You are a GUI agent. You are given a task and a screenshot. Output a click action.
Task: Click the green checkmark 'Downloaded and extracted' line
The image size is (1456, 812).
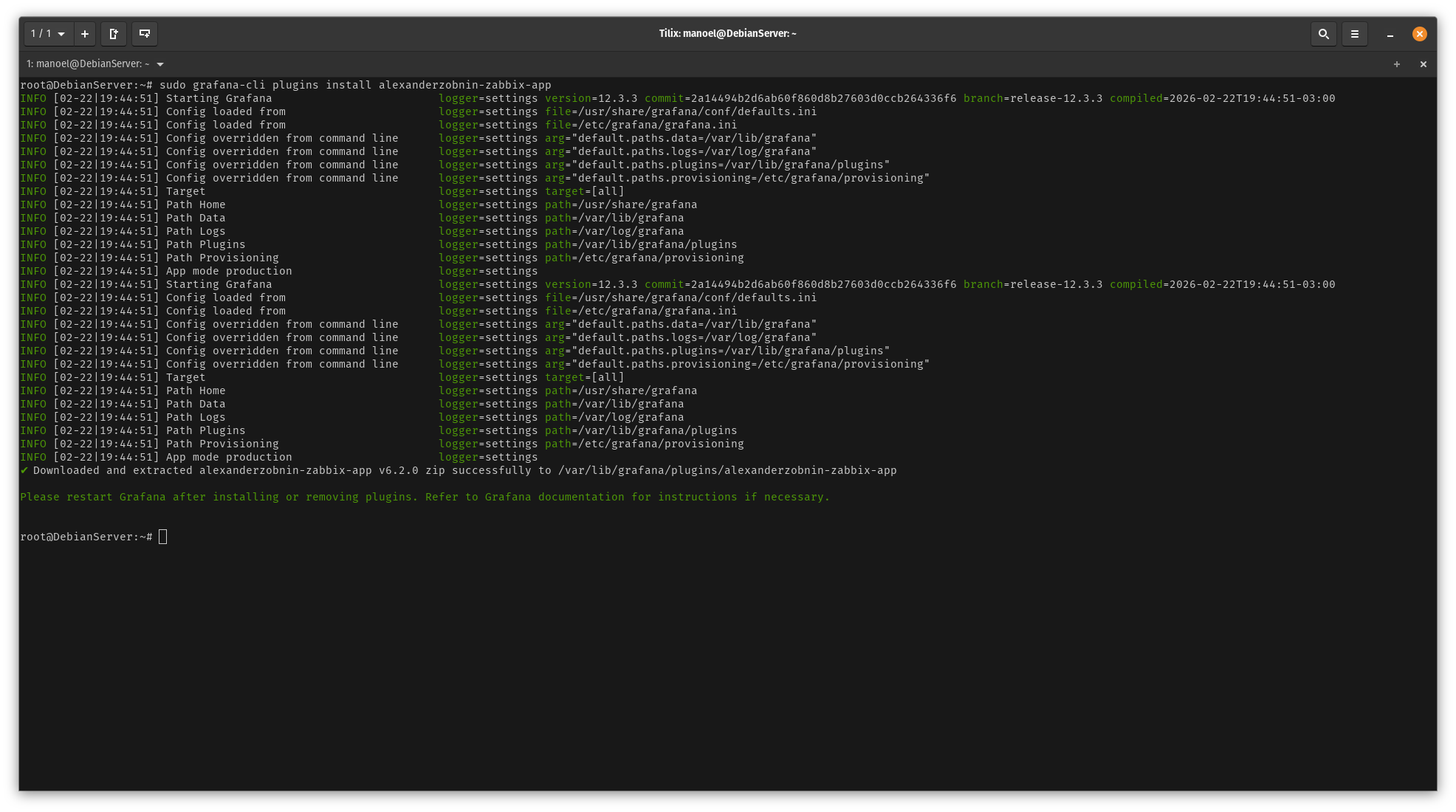coord(458,470)
